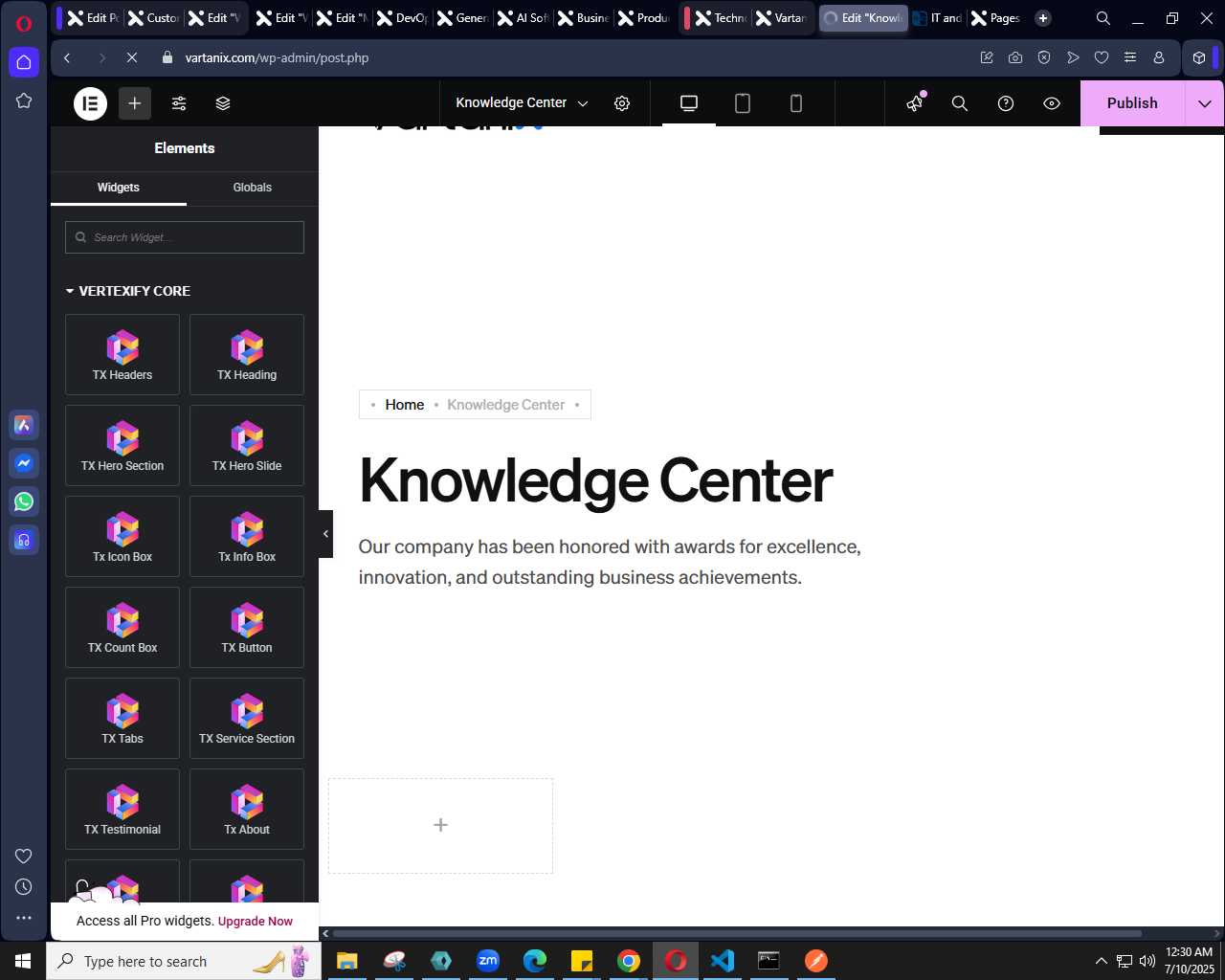Viewport: 1225px width, 980px height.
Task: Open the Finder search icon
Action: coord(960,103)
